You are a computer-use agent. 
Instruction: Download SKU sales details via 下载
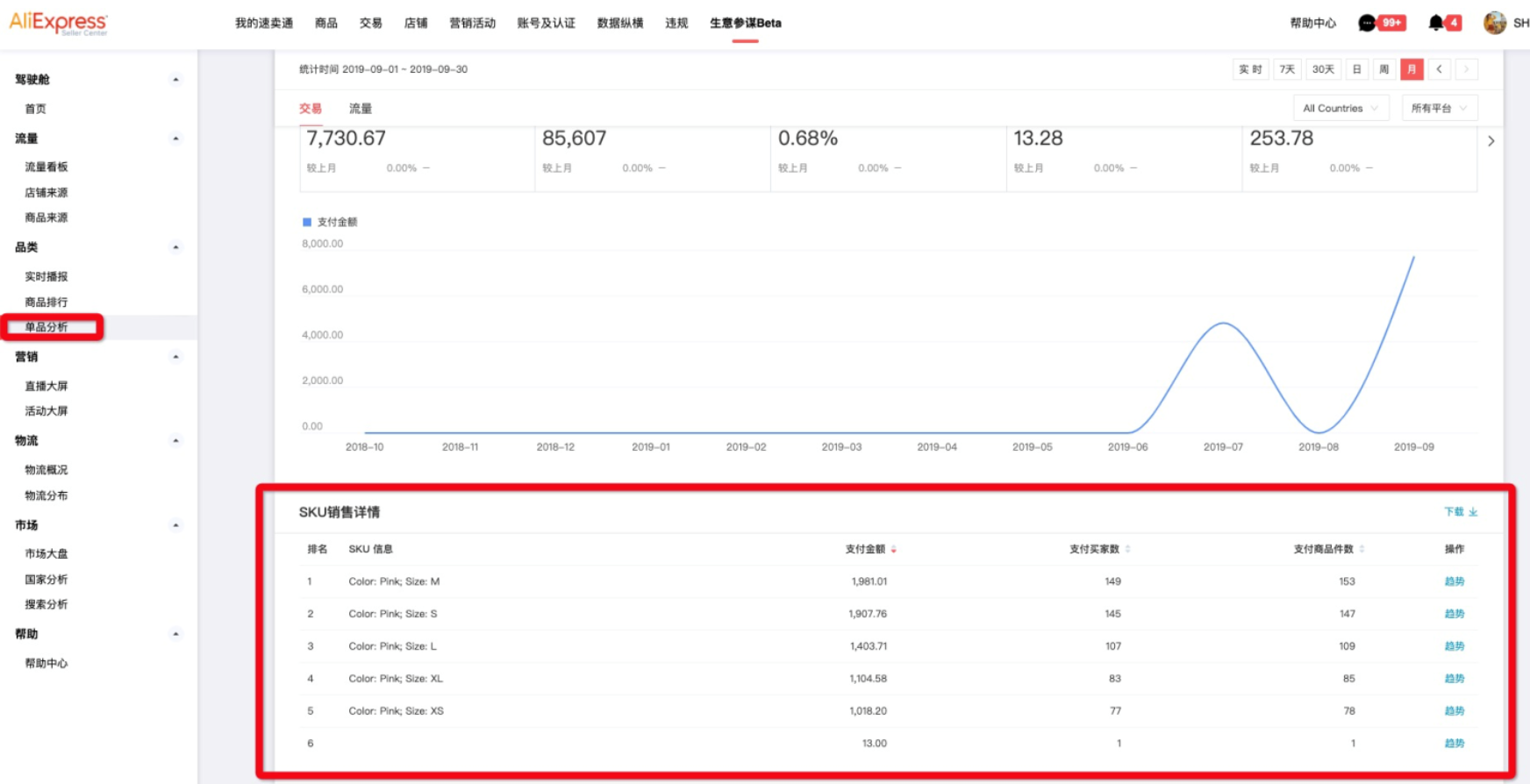(1460, 512)
